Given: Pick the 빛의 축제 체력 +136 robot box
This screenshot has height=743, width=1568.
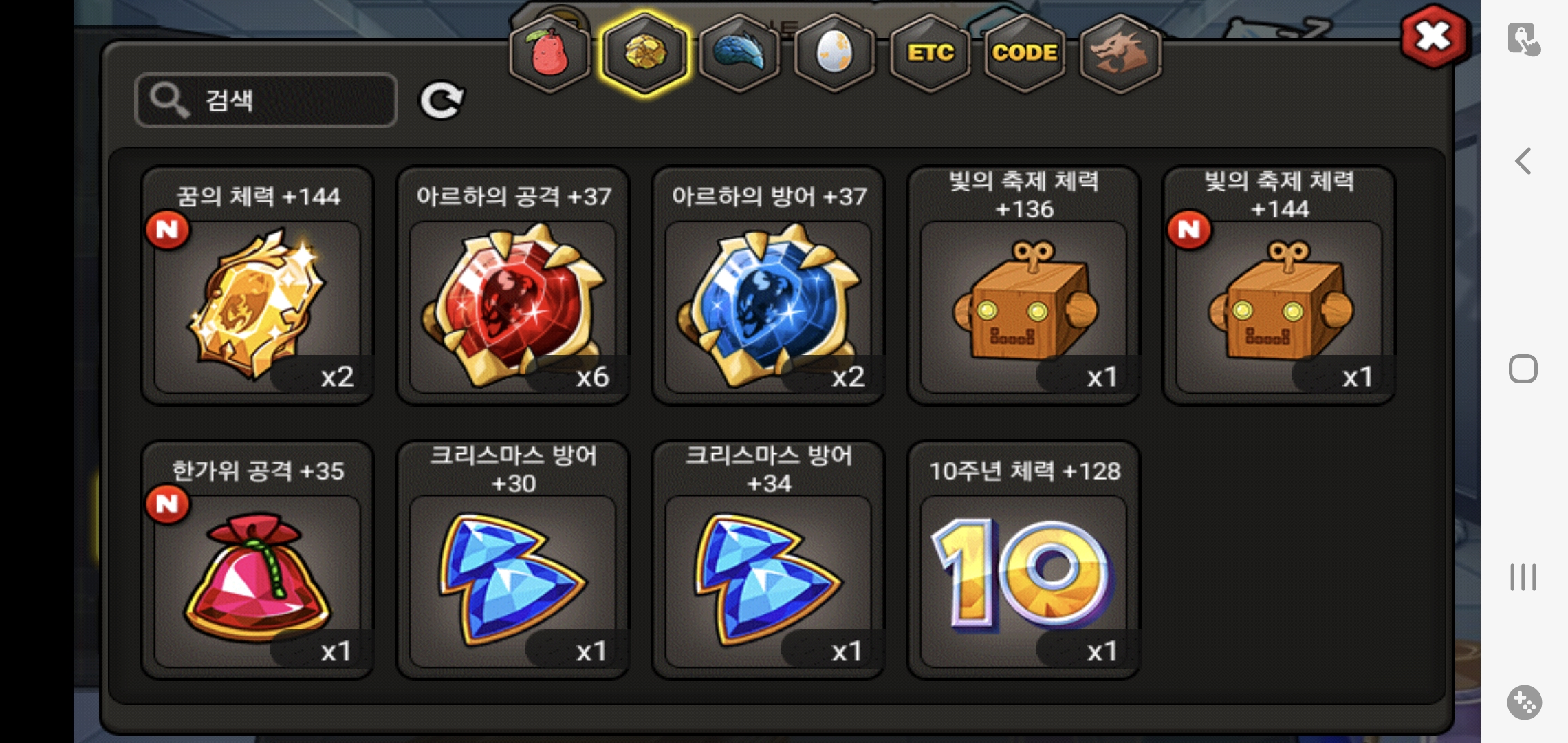Looking at the screenshot, I should click(1024, 286).
